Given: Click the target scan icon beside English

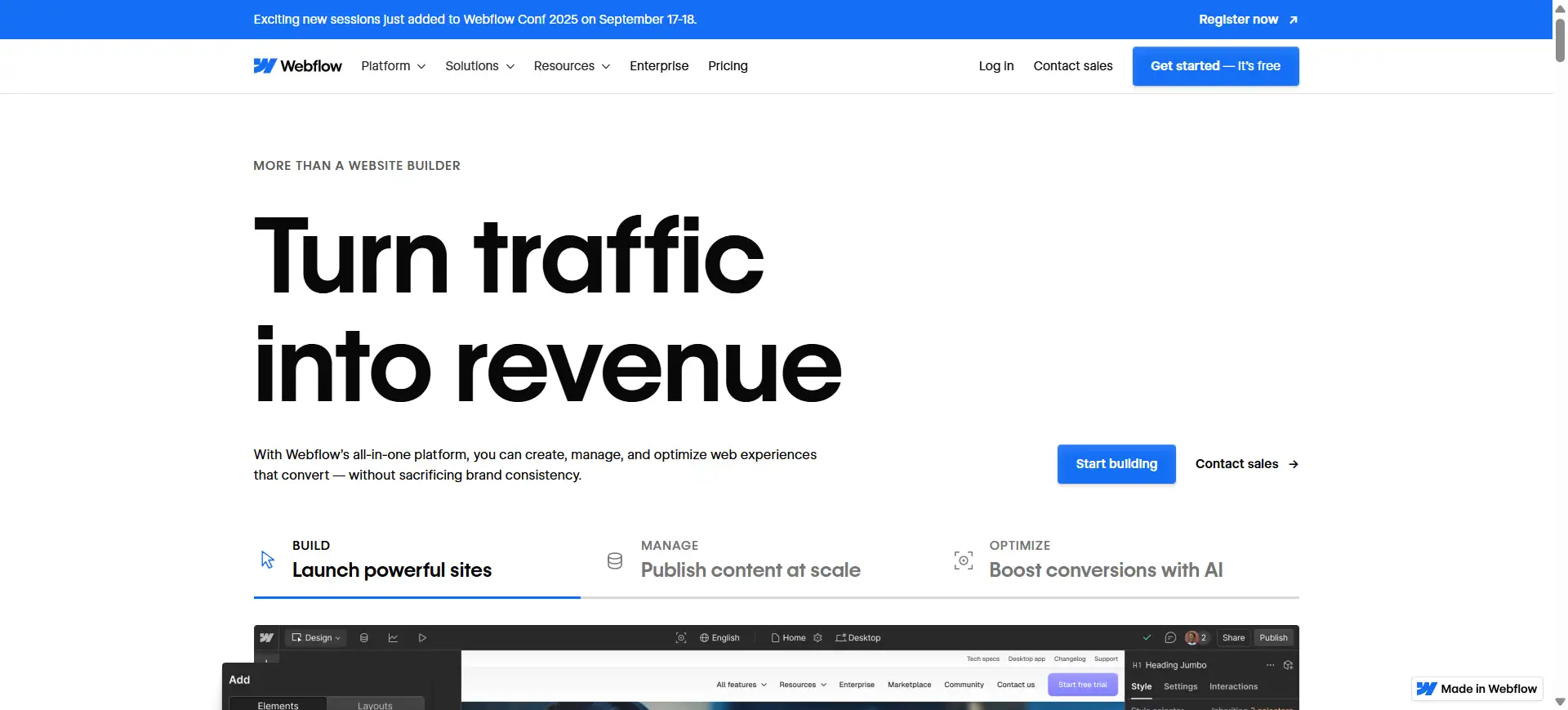Looking at the screenshot, I should coord(681,638).
